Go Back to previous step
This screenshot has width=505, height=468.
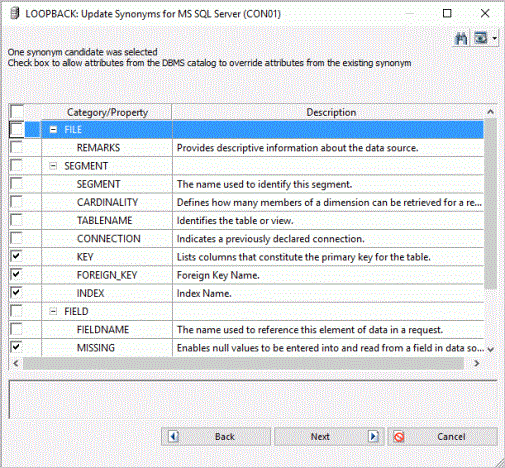pos(216,437)
